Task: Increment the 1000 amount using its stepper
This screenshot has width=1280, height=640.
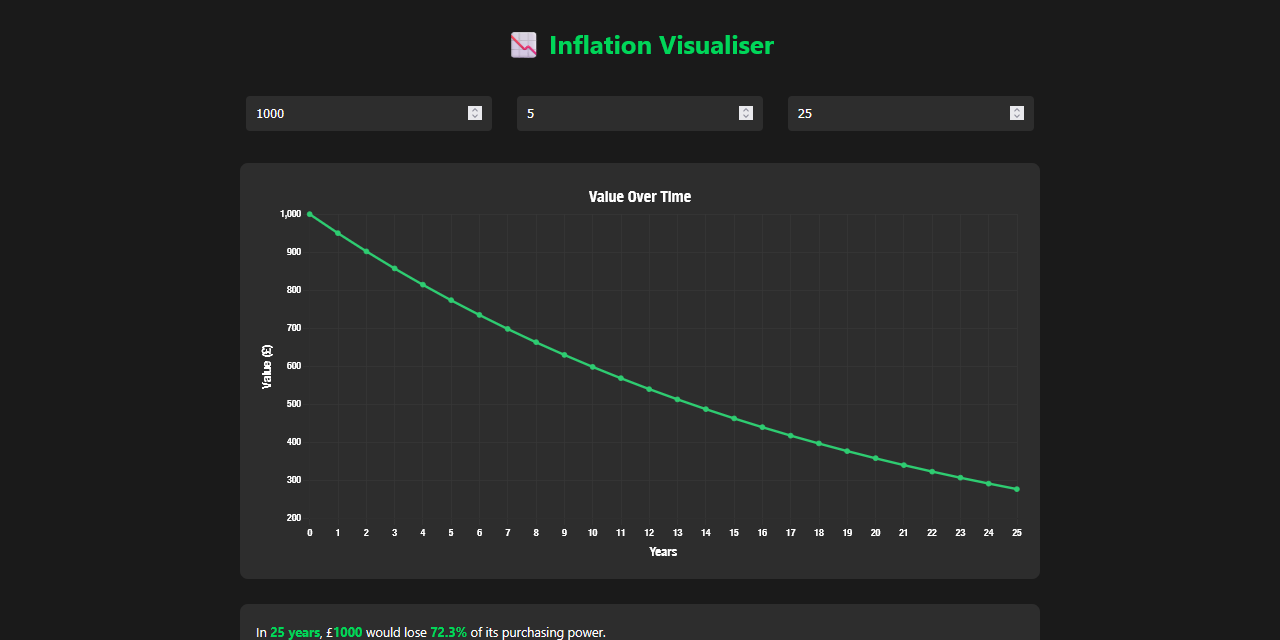Action: click(x=475, y=109)
